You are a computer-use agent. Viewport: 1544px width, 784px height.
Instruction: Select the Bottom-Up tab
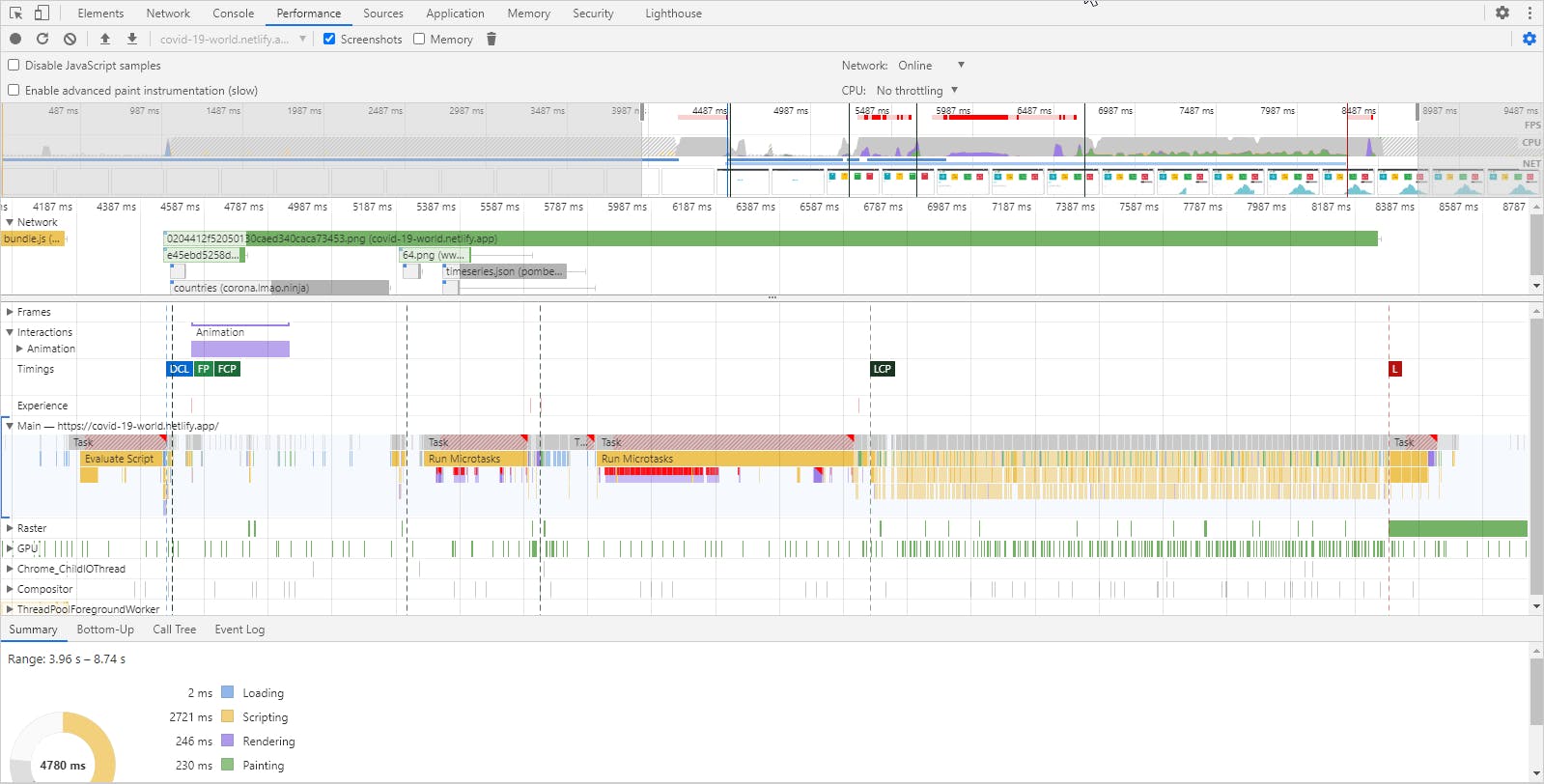(105, 630)
